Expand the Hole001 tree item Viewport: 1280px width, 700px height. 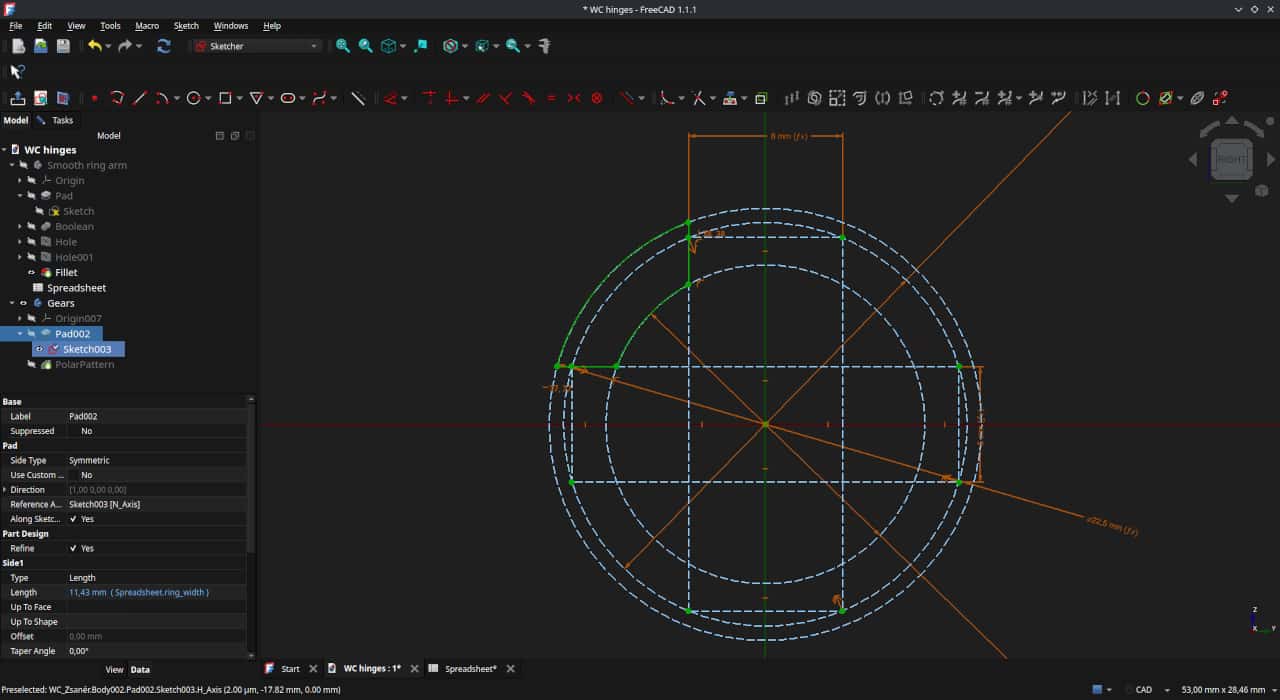[x=20, y=257]
